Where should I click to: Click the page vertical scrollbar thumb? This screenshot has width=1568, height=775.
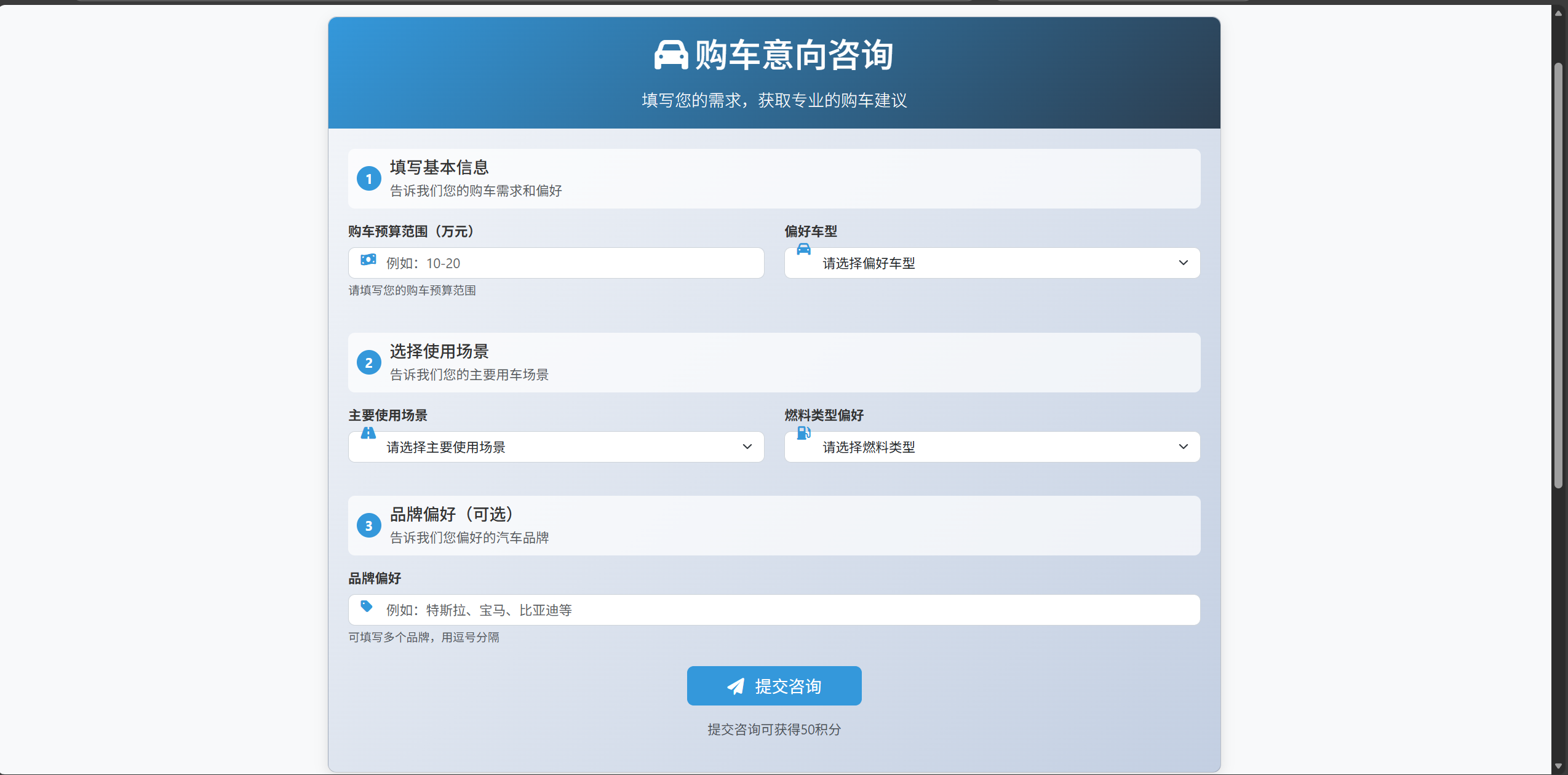click(x=1558, y=277)
